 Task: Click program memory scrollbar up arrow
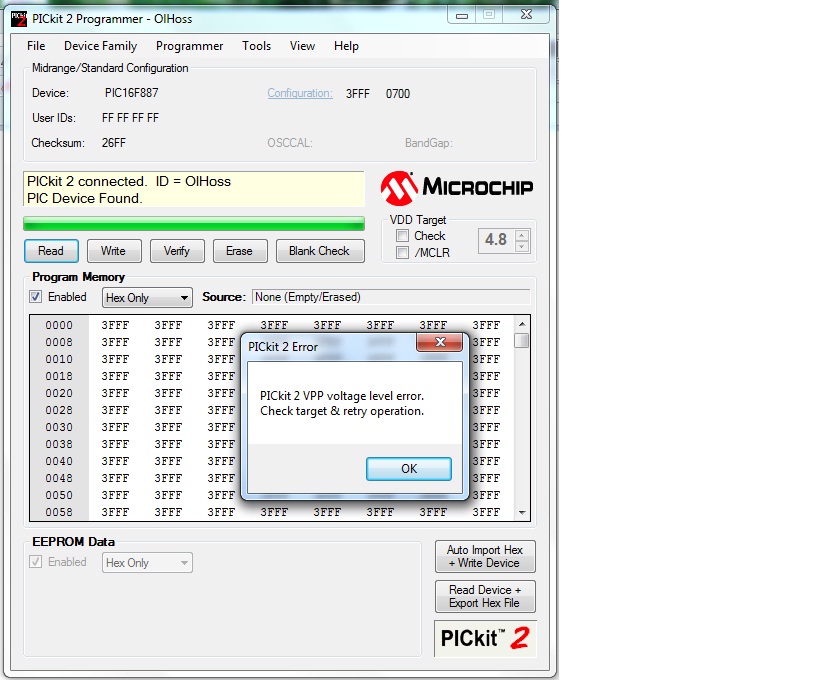point(522,324)
